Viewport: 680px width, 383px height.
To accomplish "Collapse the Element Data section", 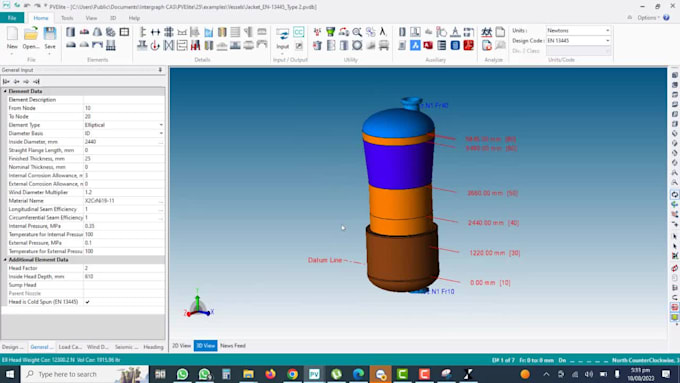I will [5, 91].
